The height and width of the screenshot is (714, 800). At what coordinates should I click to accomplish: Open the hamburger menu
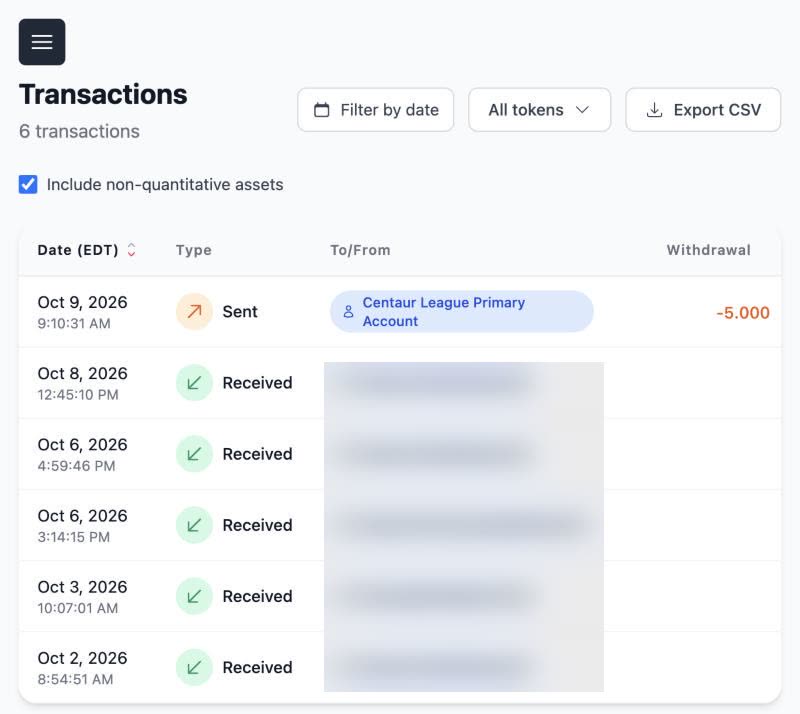tap(42, 42)
